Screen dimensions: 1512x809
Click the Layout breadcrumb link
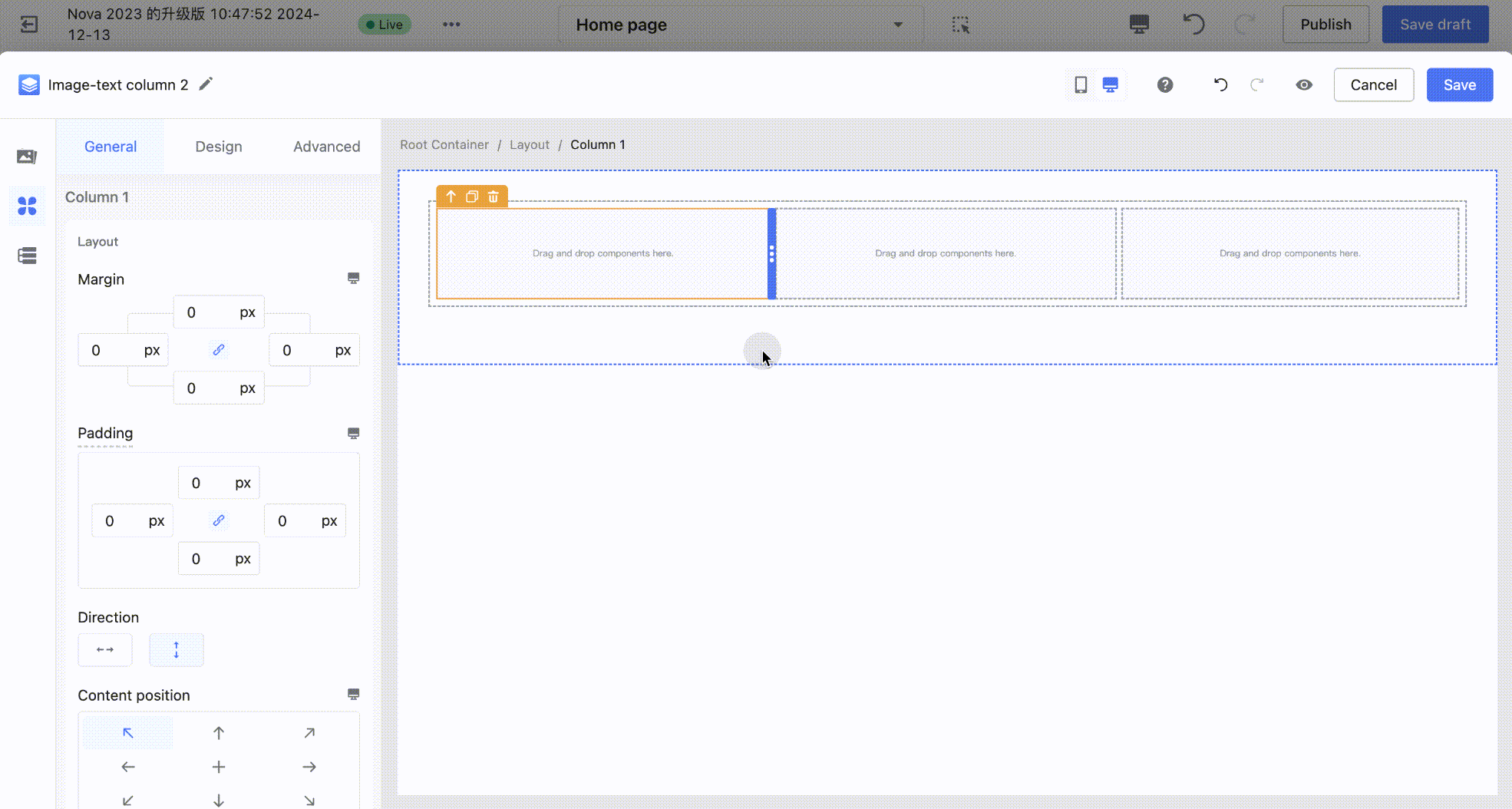(529, 145)
